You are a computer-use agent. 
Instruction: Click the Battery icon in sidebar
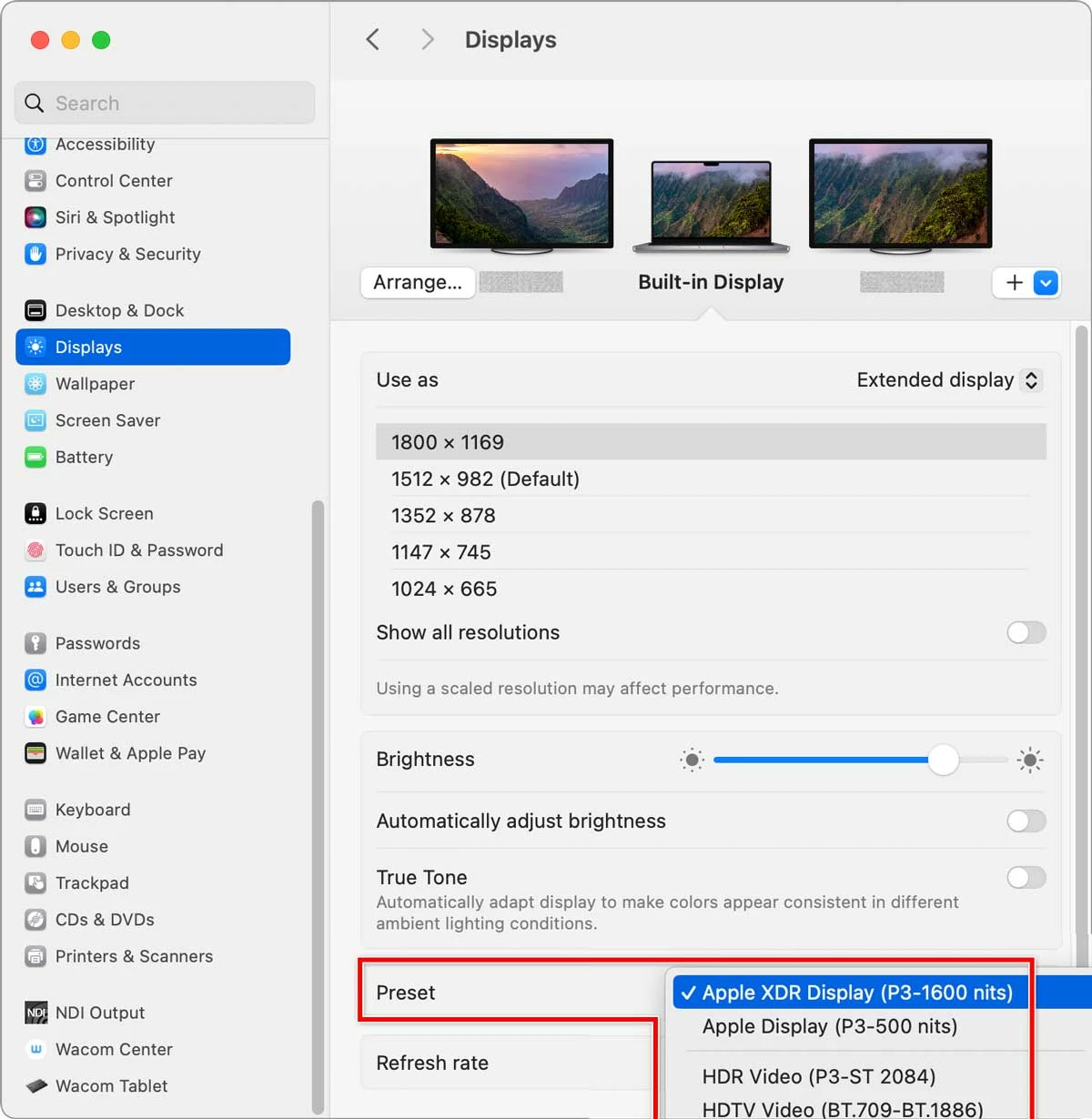pyautogui.click(x=35, y=457)
